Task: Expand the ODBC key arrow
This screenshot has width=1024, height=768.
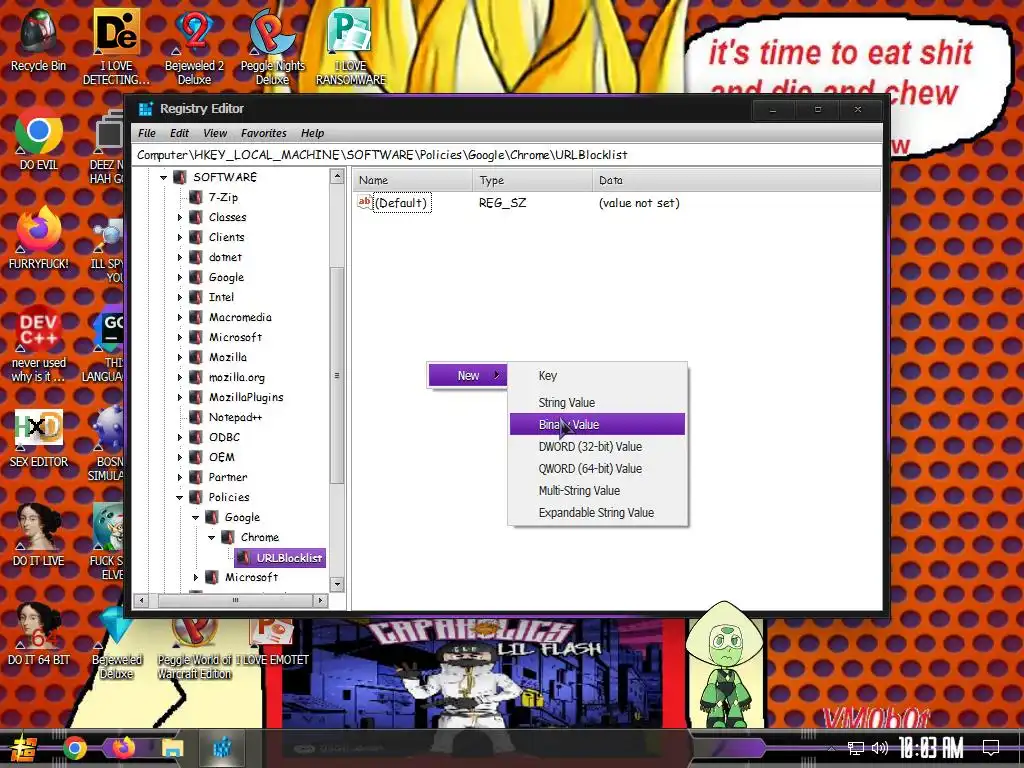Action: click(180, 438)
